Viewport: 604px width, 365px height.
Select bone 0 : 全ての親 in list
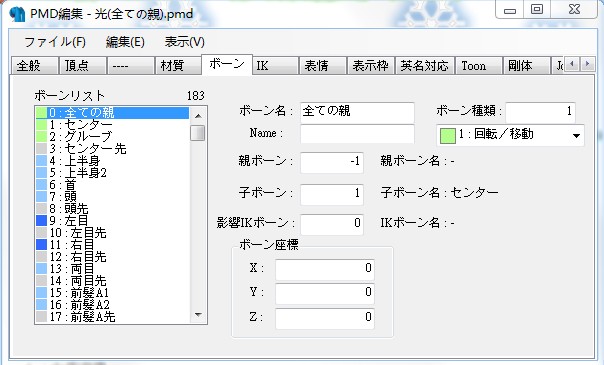(x=112, y=113)
